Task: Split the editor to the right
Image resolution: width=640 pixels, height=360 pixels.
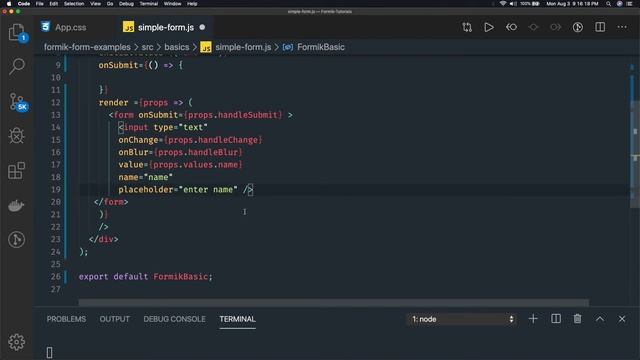Action: pos(600,27)
